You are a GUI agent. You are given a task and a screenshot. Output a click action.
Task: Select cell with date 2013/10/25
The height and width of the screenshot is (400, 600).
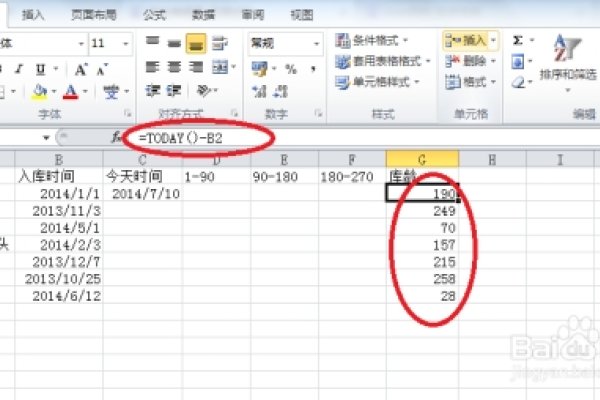(59, 279)
